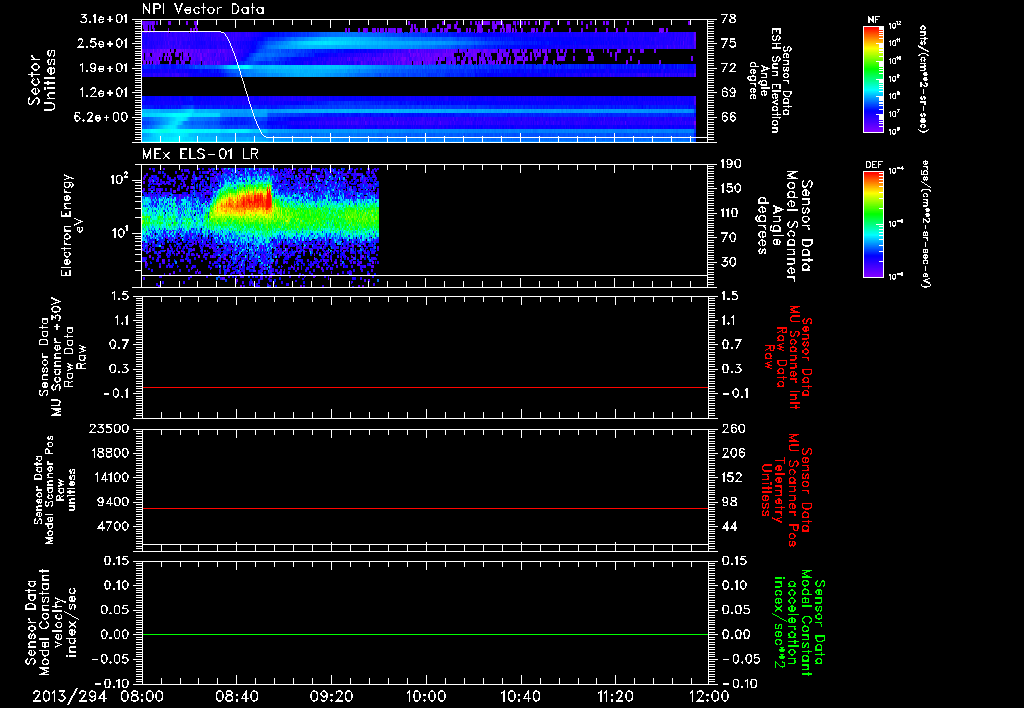Click the 'MU Scanner +30V Raw Data' axis label
Image resolution: width=1024 pixels, height=708 pixels.
coord(62,357)
